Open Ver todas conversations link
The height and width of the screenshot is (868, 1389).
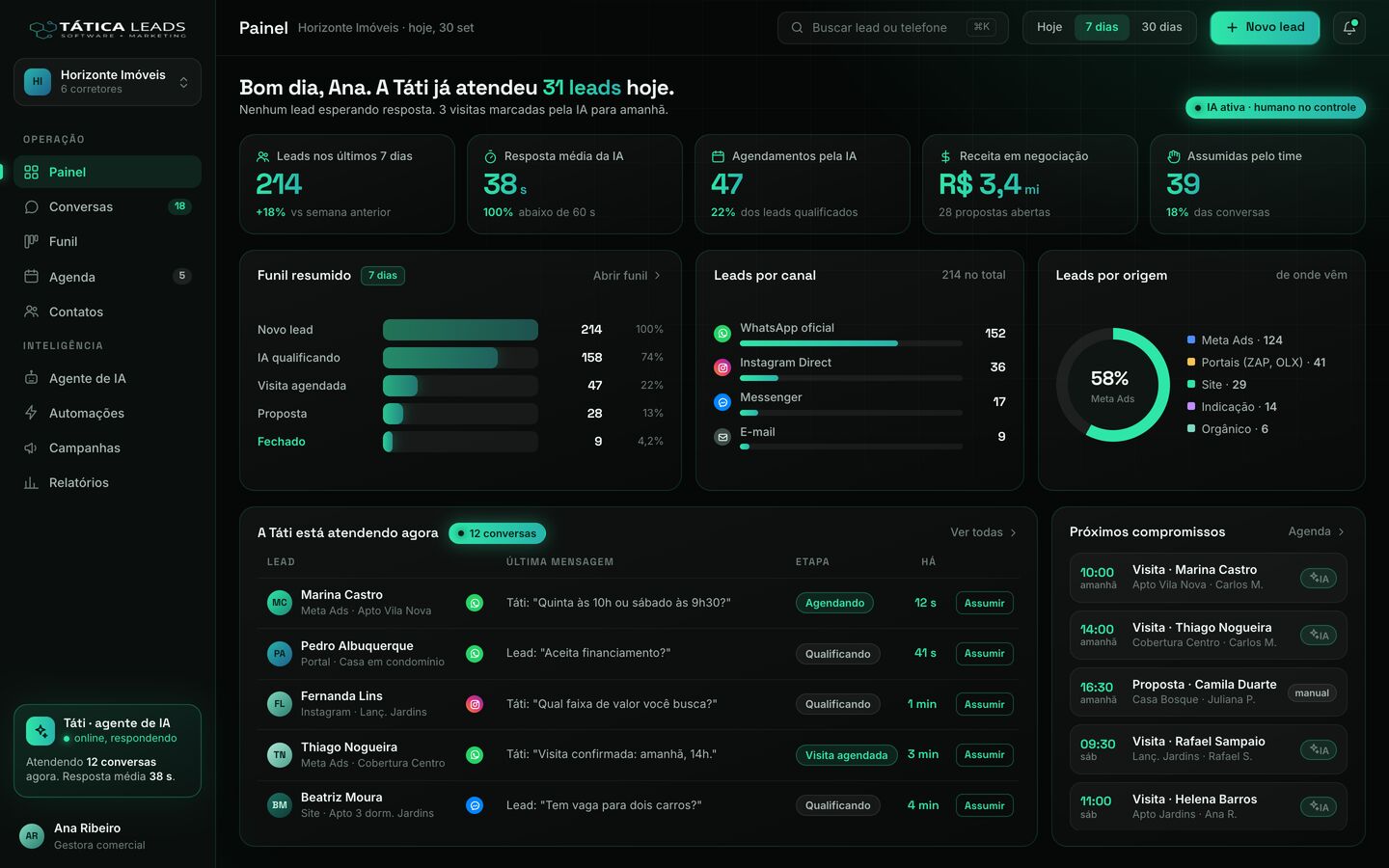coord(983,532)
